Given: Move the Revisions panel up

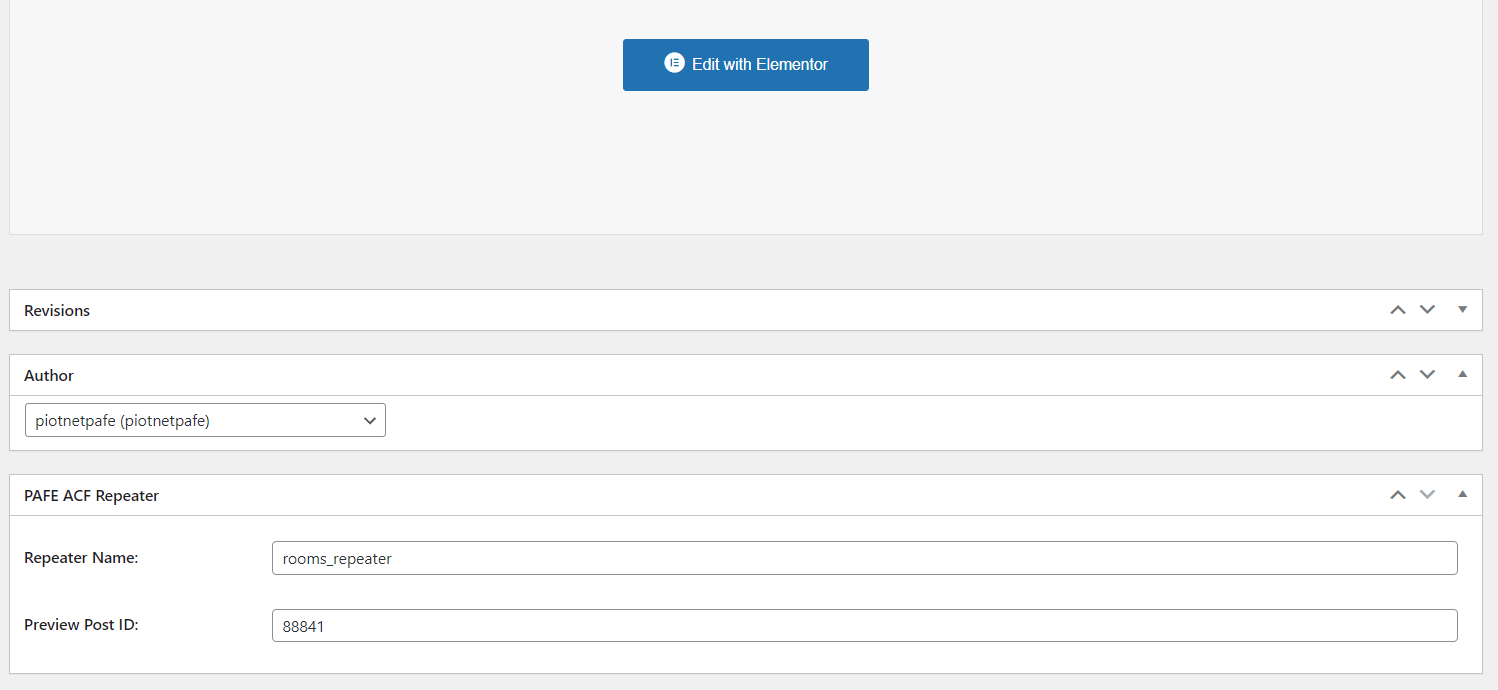Looking at the screenshot, I should coord(1398,310).
